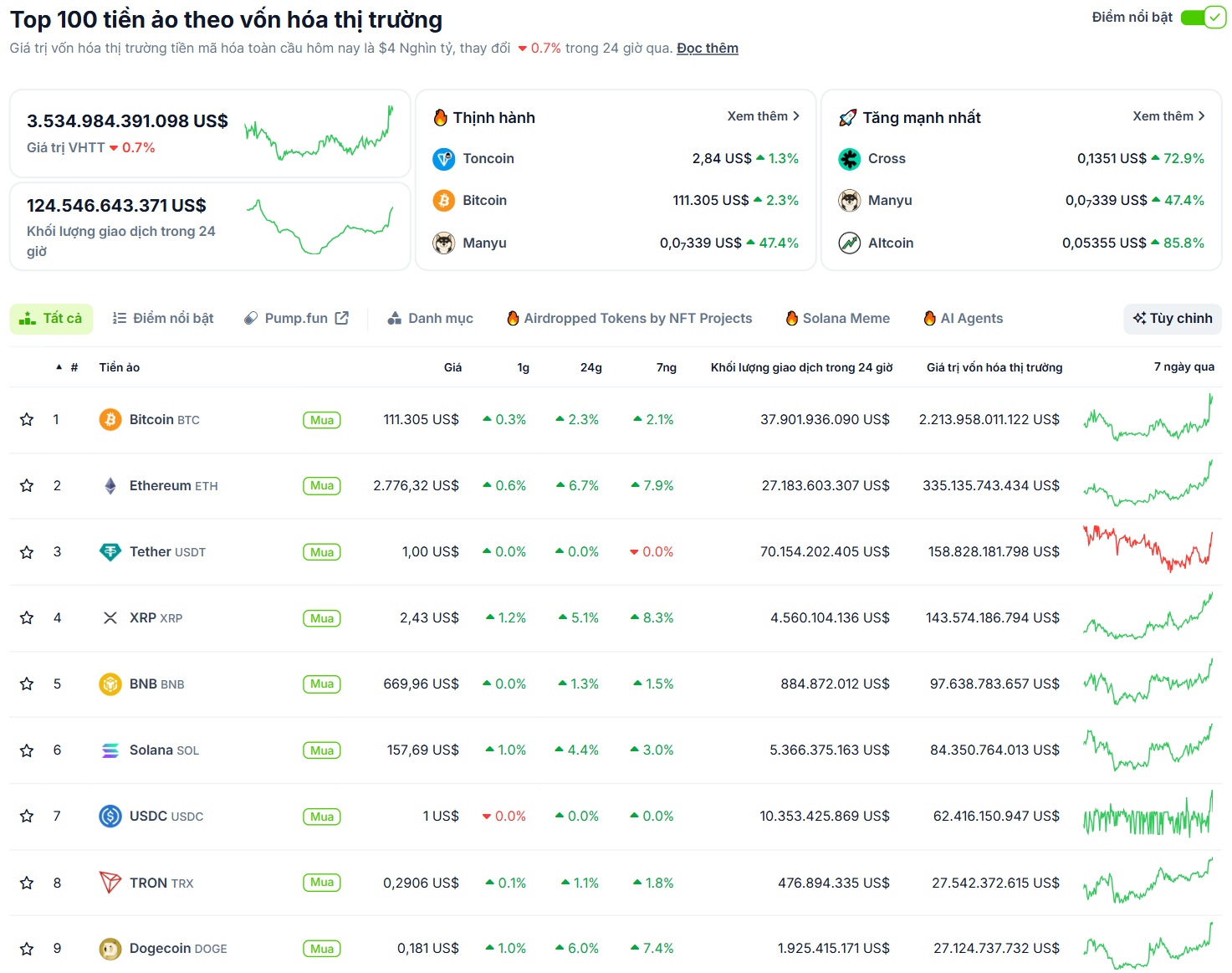Add Tether to favorites with star
The height and width of the screenshot is (973, 1232).
27,552
